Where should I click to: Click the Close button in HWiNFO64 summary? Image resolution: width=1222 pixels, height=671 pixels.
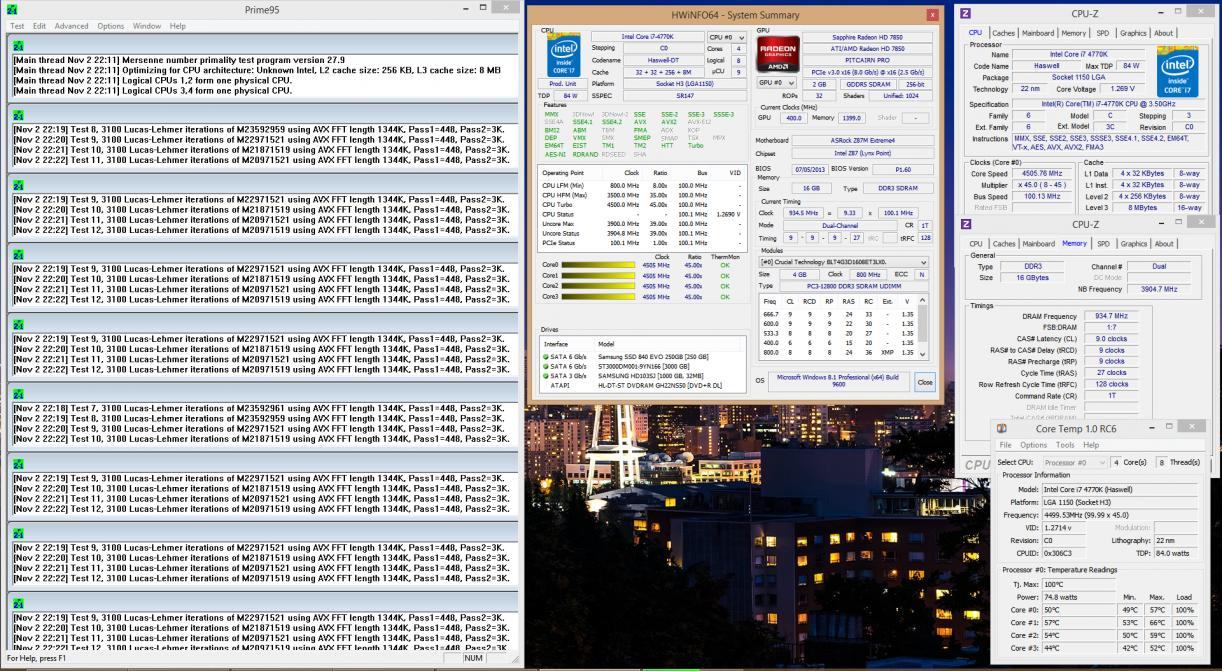tap(924, 382)
